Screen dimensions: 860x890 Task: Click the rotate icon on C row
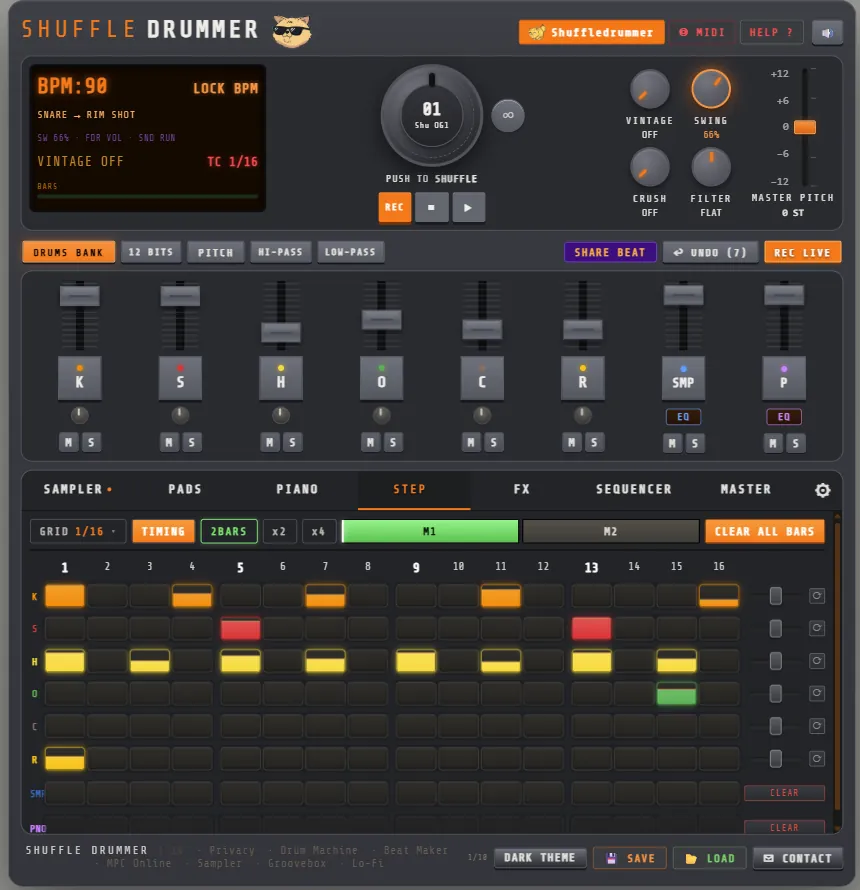817,725
